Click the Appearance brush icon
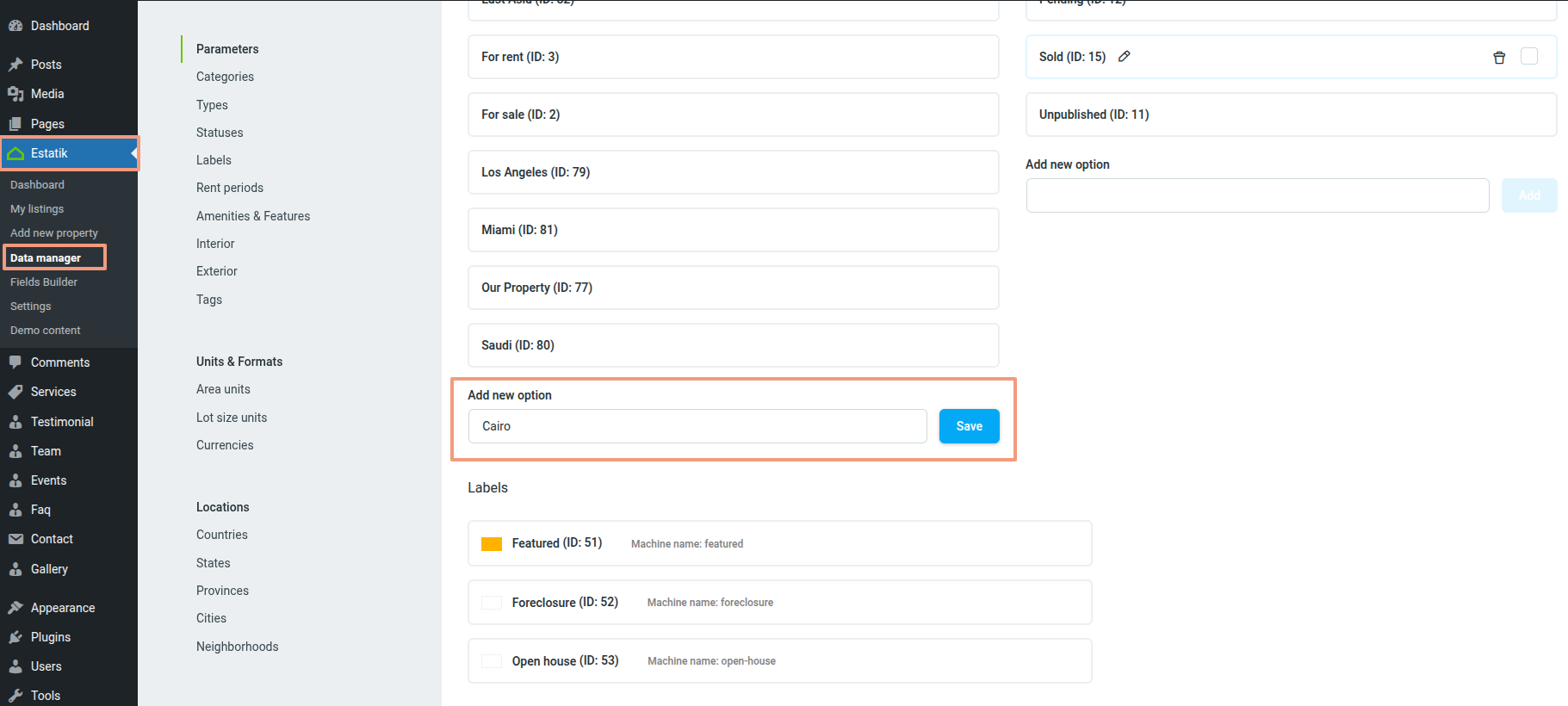This screenshot has width=1568, height=706. (x=15, y=608)
